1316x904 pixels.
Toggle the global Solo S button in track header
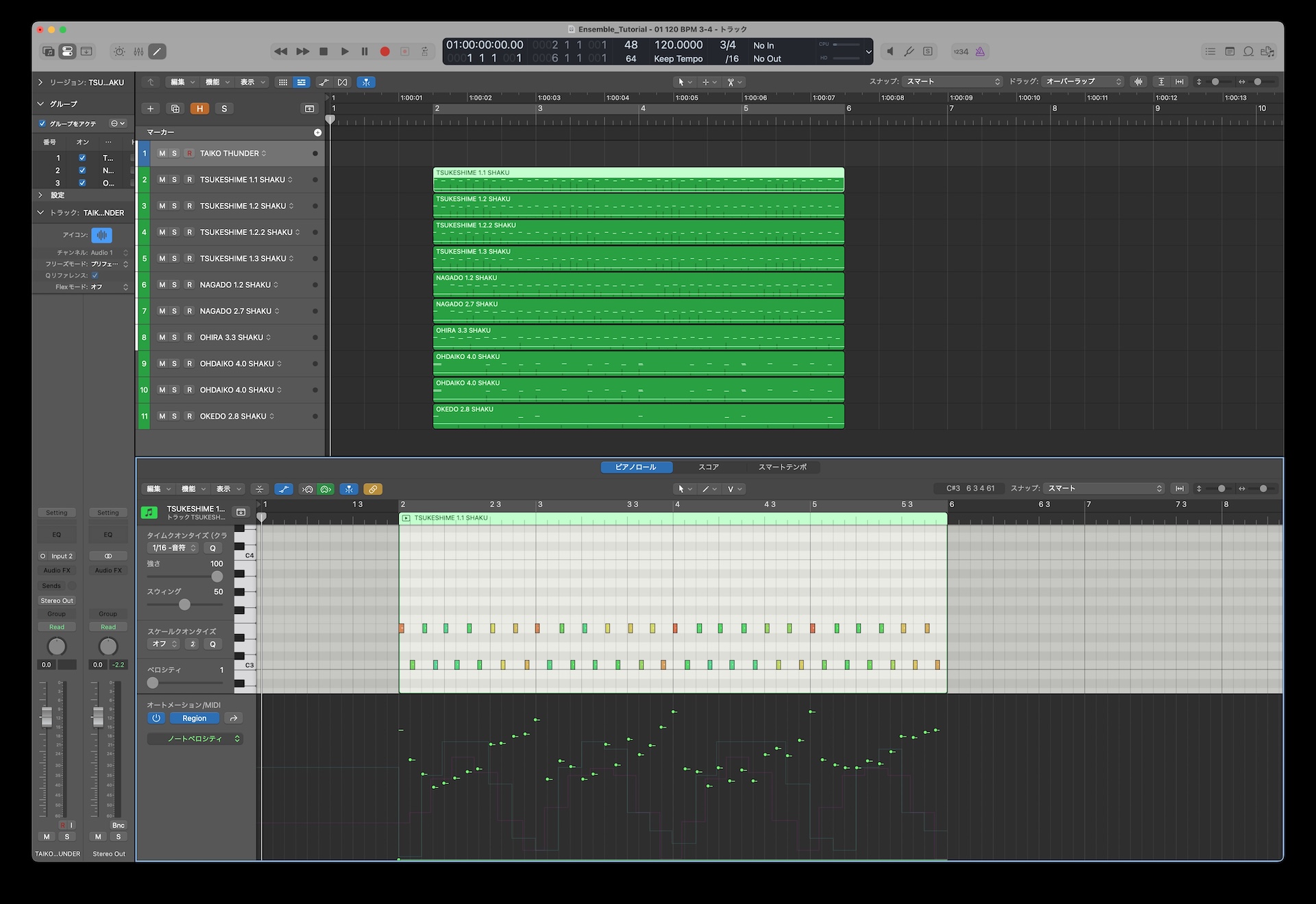tap(224, 108)
